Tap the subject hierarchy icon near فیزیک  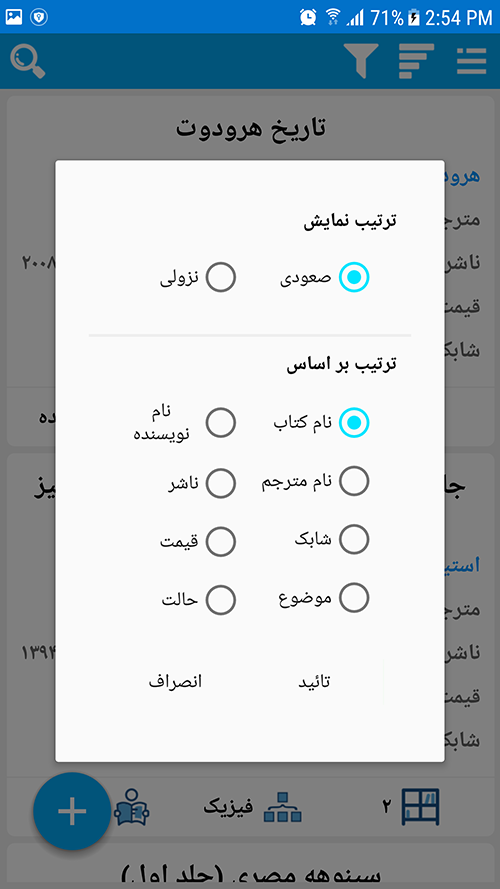point(283,807)
